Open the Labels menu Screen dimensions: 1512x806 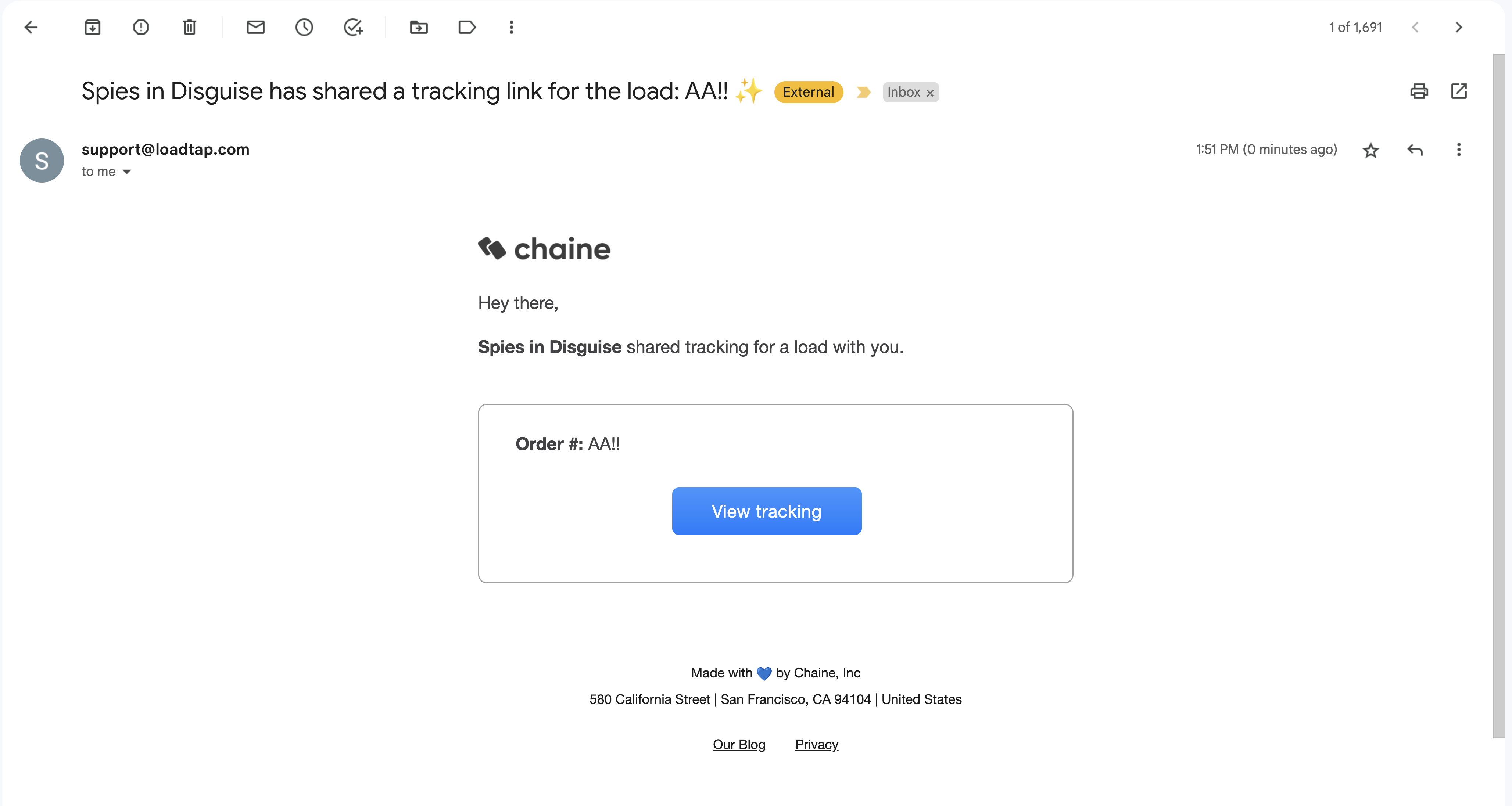467,27
